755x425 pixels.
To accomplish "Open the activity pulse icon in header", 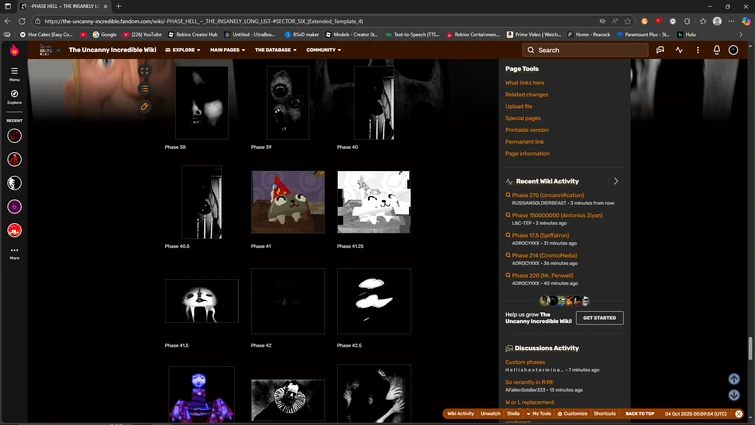I will point(679,50).
